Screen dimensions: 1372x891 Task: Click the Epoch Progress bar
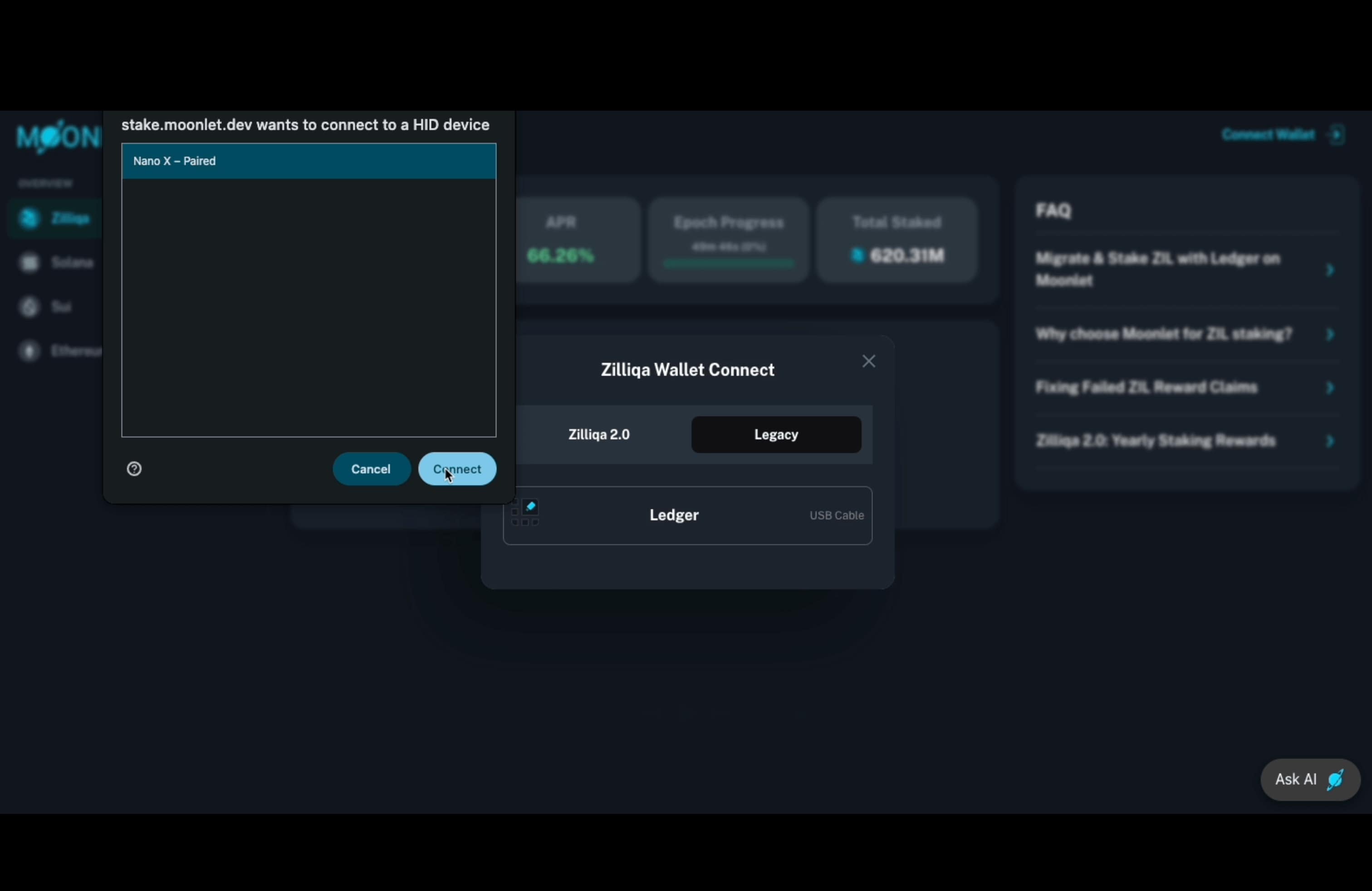(729, 264)
